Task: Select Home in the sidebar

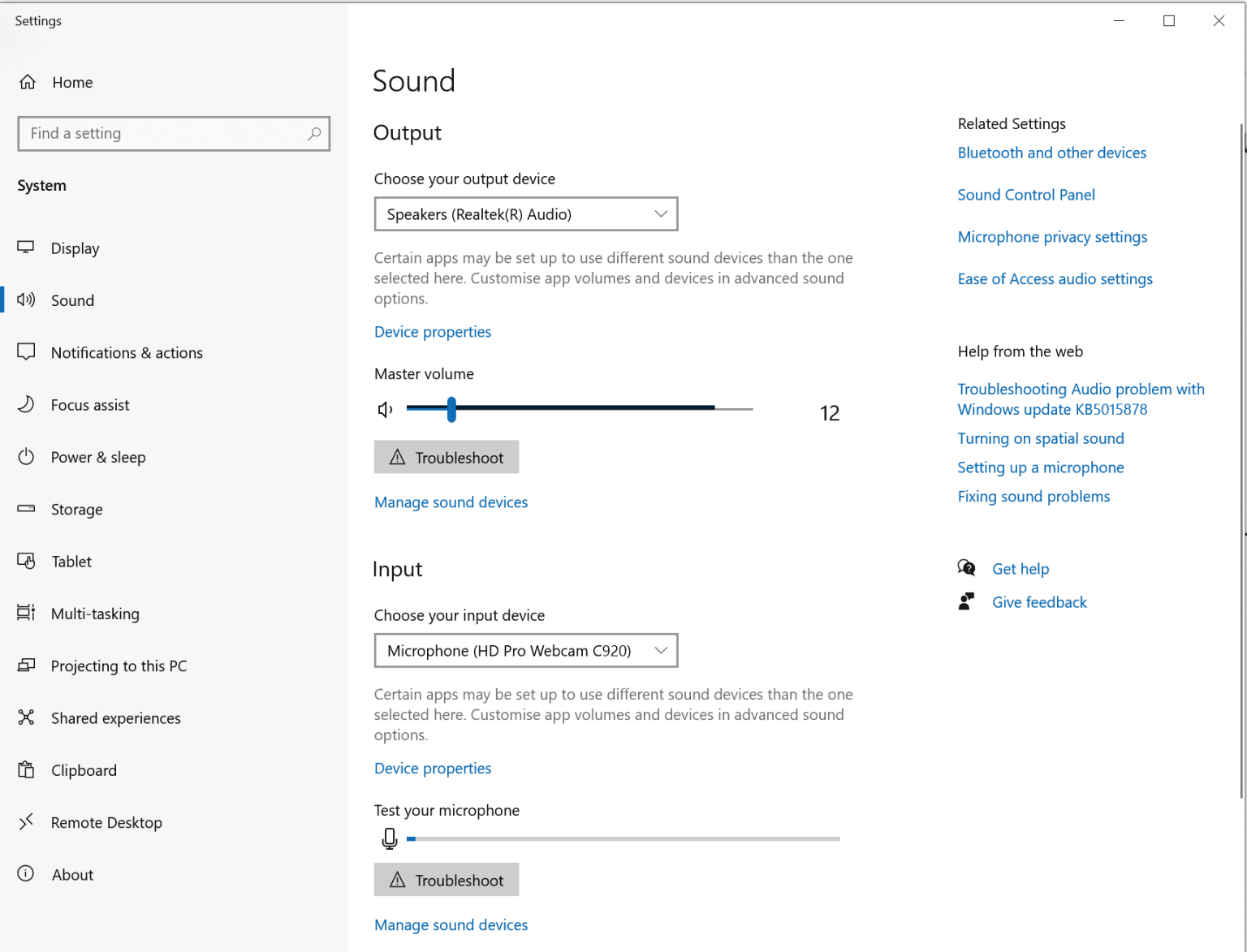Action: pos(71,82)
